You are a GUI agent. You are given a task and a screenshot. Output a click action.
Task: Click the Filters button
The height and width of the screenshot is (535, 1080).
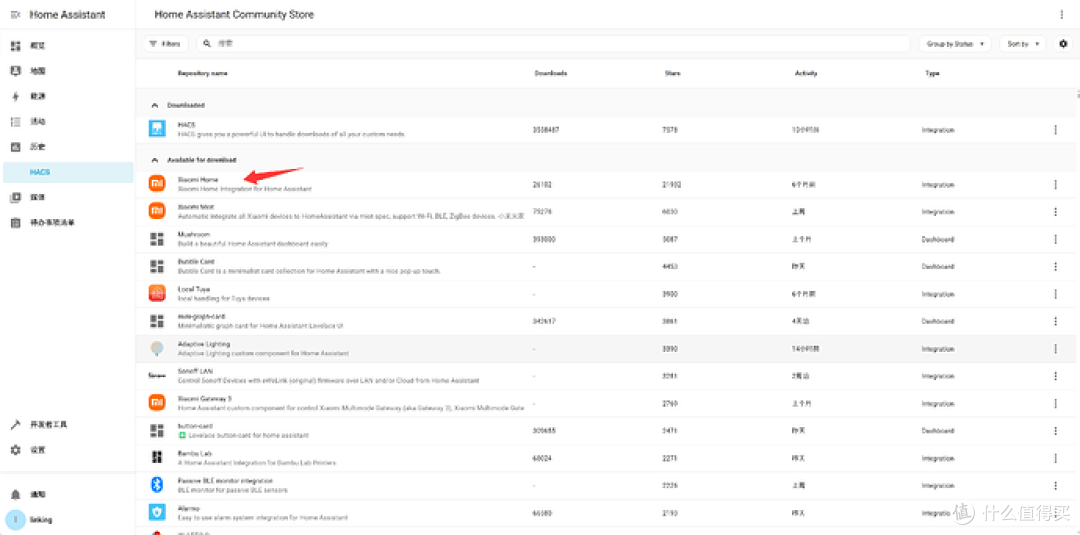tap(165, 43)
